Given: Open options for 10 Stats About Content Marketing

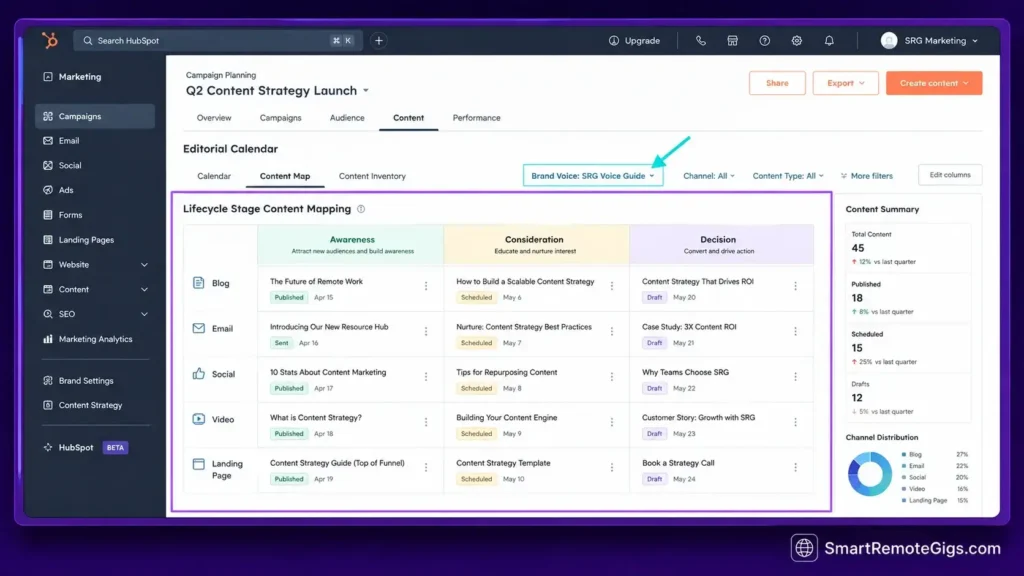Looking at the screenshot, I should point(426,377).
